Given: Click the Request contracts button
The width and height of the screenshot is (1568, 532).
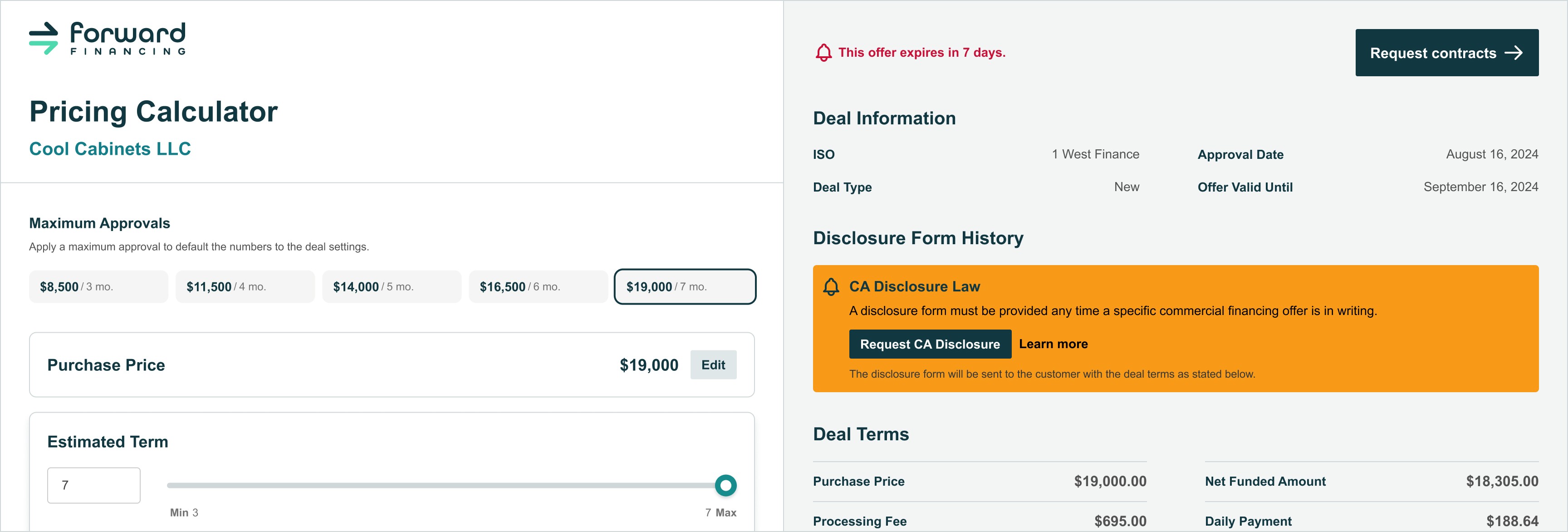Looking at the screenshot, I should (1446, 53).
